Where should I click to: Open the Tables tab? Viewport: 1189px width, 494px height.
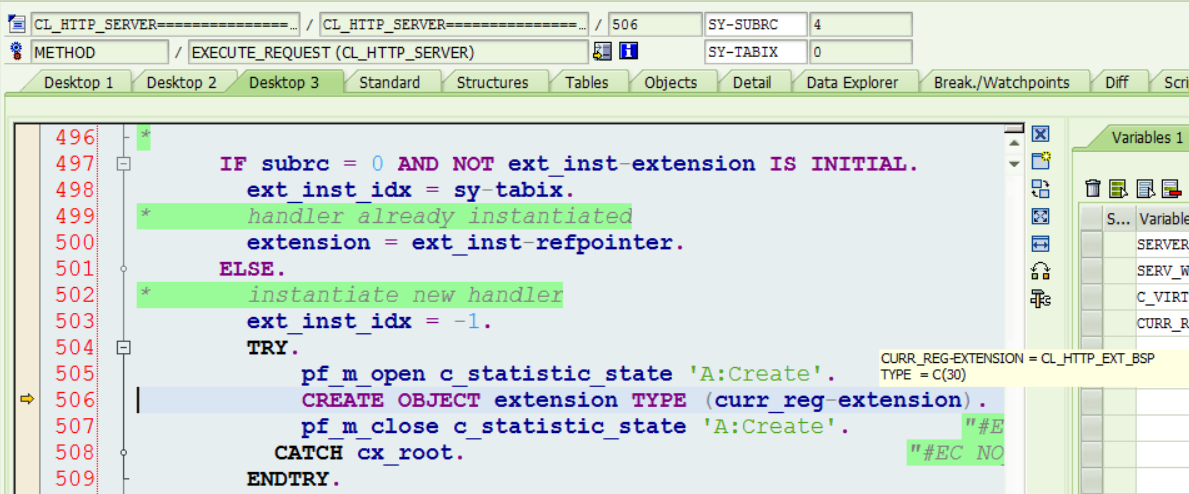click(x=586, y=83)
